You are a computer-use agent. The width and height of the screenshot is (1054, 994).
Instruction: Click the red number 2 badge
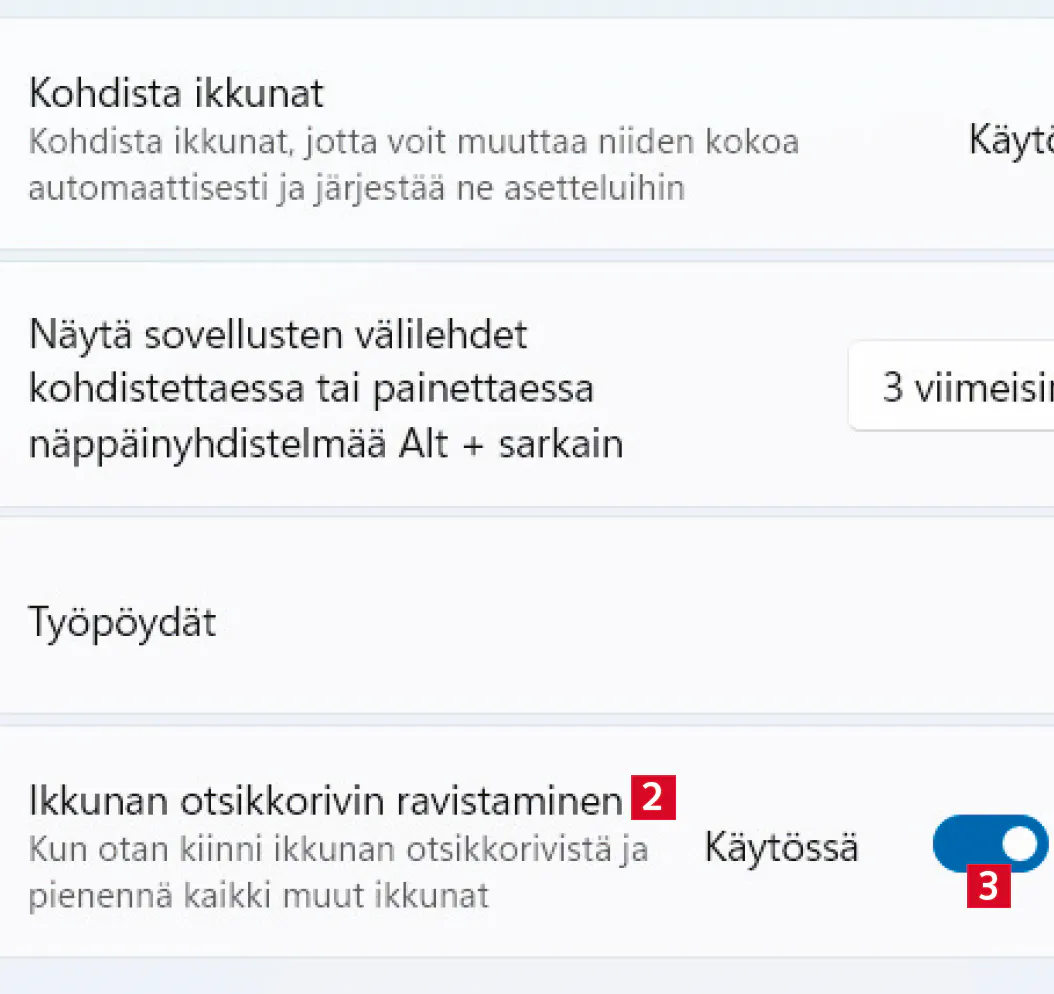tap(653, 798)
